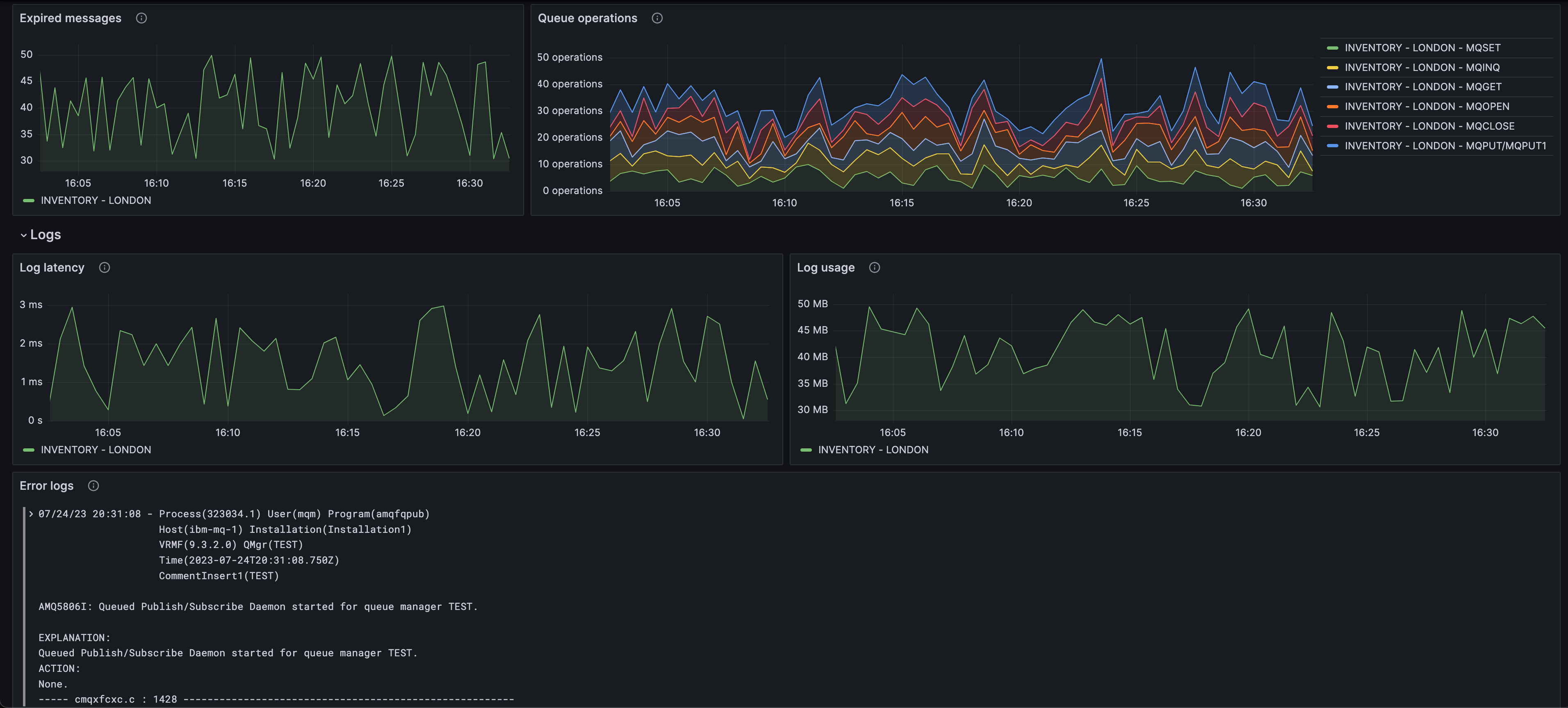Image resolution: width=1568 pixels, height=708 pixels.
Task: Click the AMQ5806I log message line
Action: pos(258,606)
